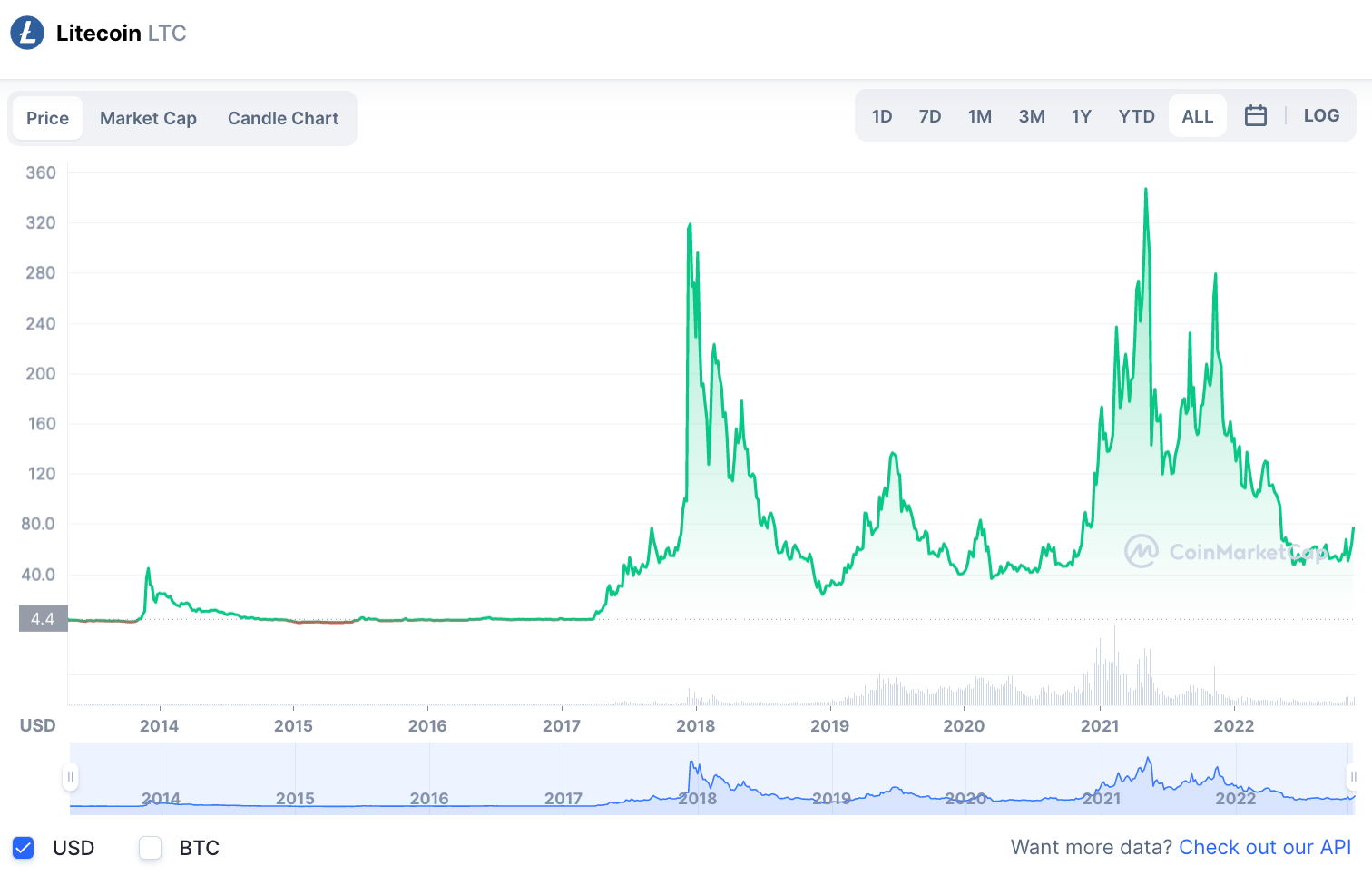Toggle LOG scale for the chart

(1322, 115)
